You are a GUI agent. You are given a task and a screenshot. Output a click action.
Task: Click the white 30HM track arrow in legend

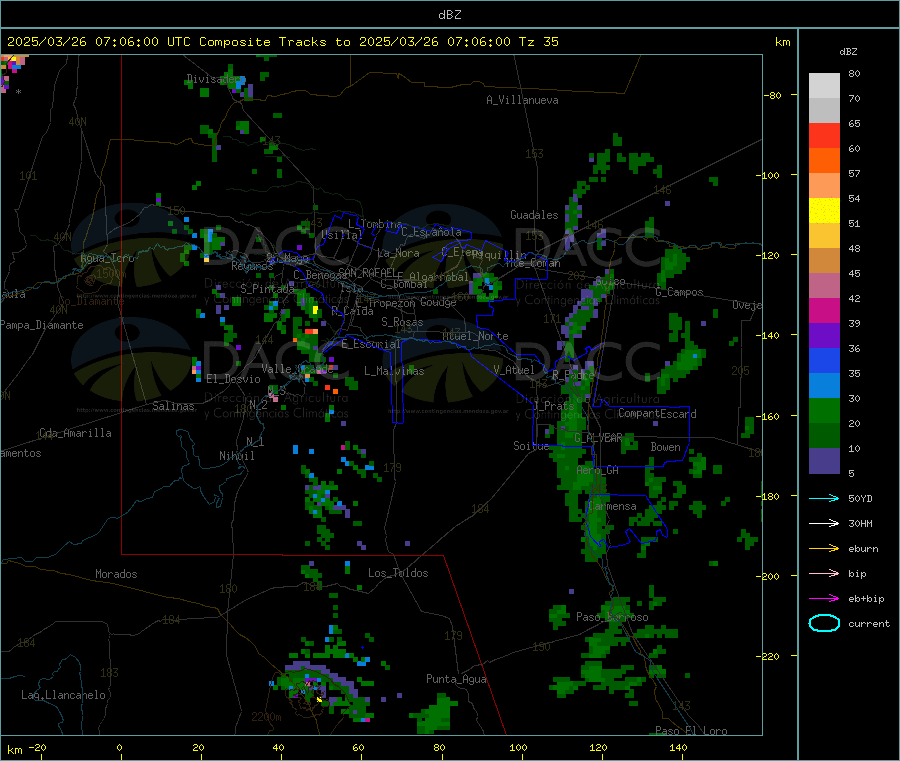point(824,523)
